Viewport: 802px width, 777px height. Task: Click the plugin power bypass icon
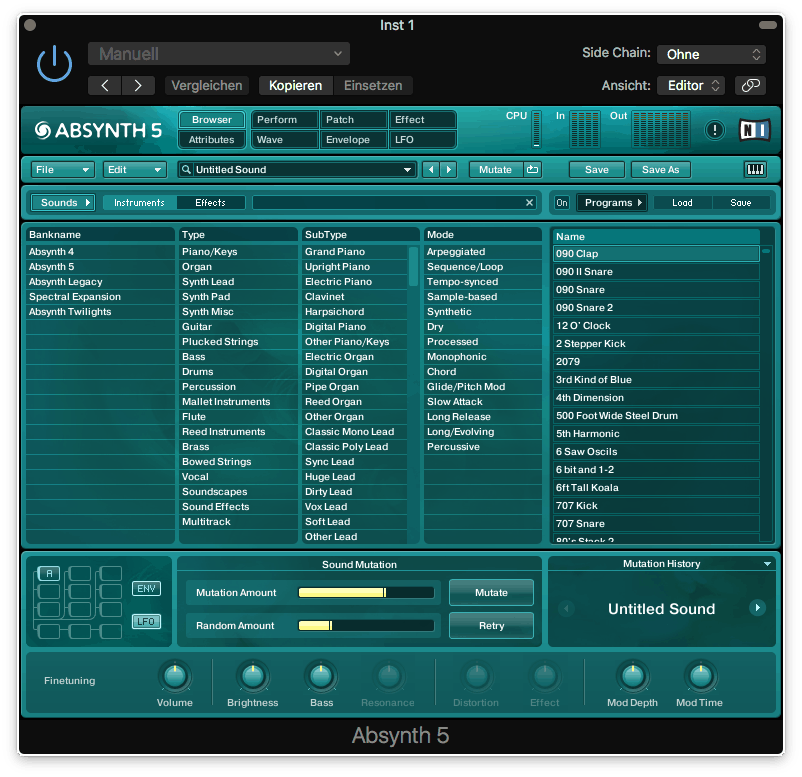pyautogui.click(x=54, y=64)
